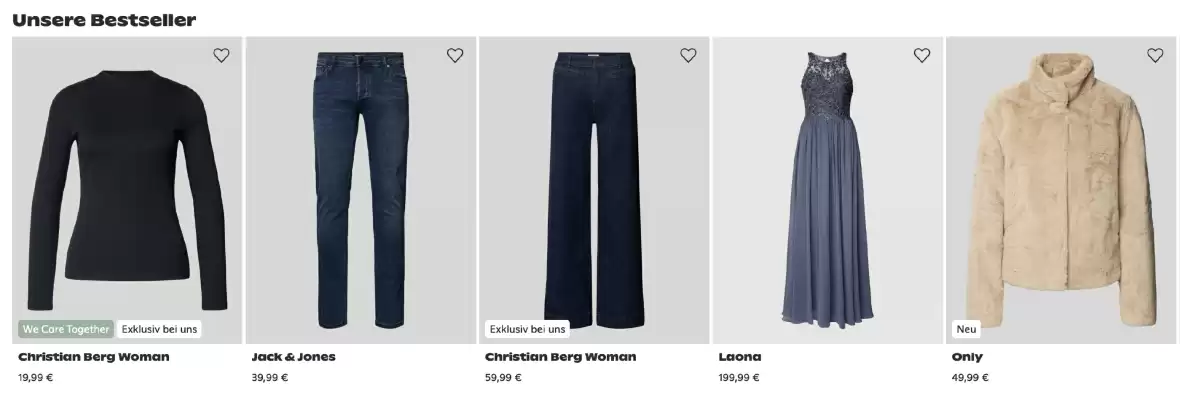1180x400 pixels.
Task: Open the Laona brand name link
Action: point(740,356)
